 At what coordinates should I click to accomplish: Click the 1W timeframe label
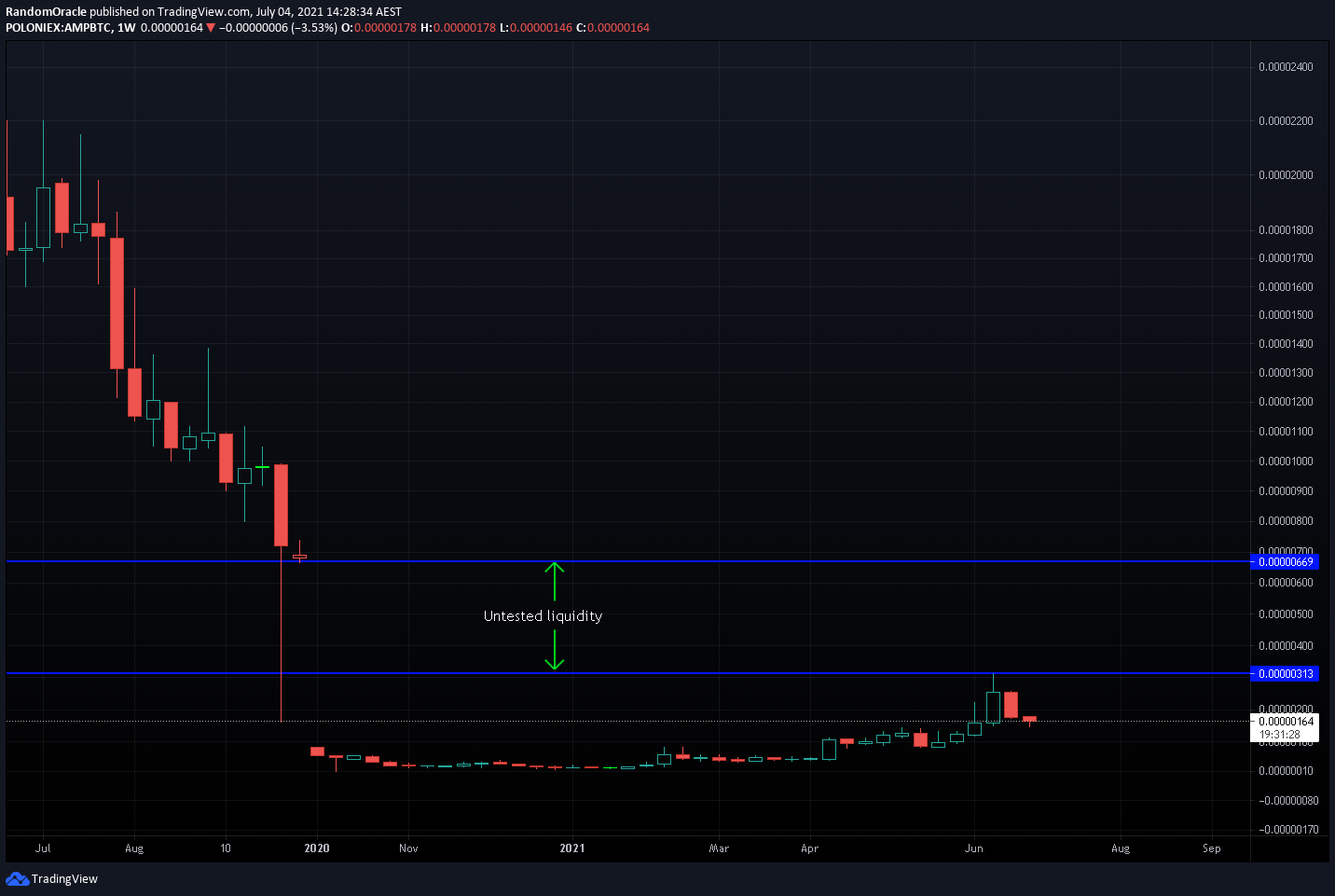126,28
